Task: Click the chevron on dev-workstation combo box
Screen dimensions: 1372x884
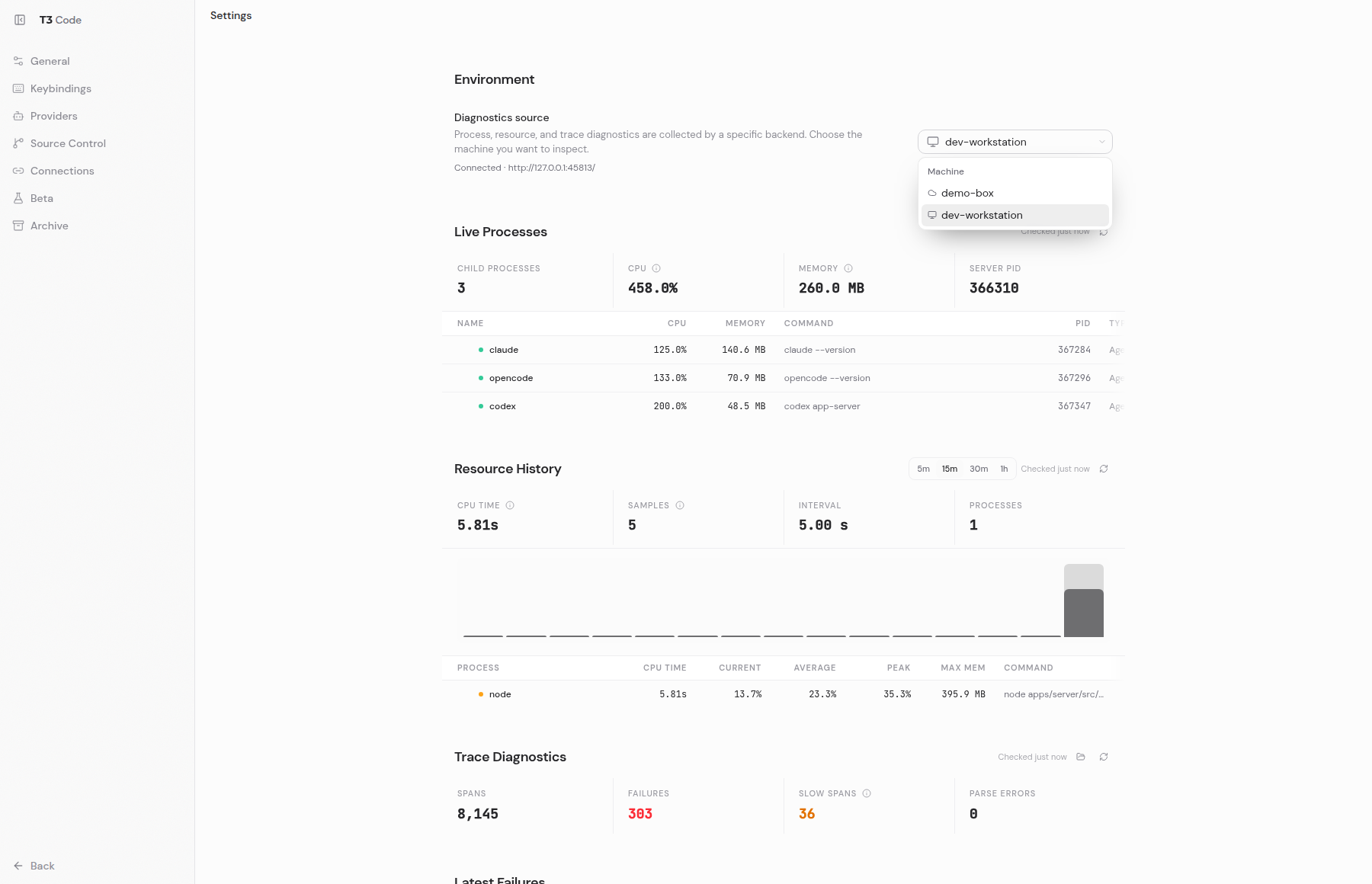Action: pos(1101,142)
